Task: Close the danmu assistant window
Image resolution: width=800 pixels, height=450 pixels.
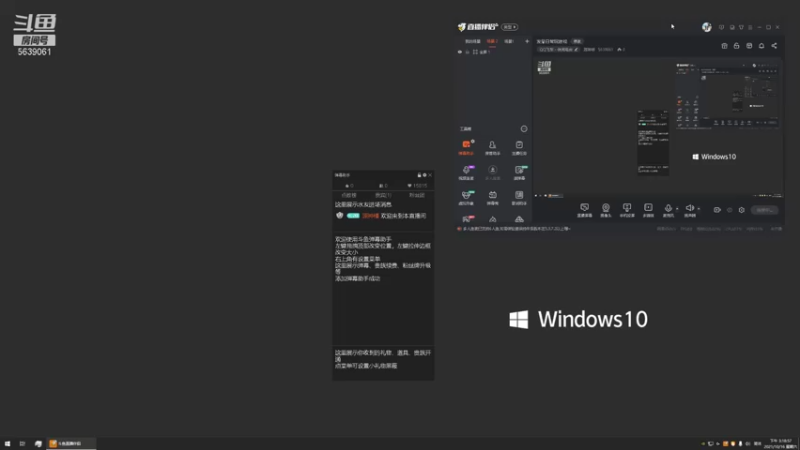Action: (430, 175)
